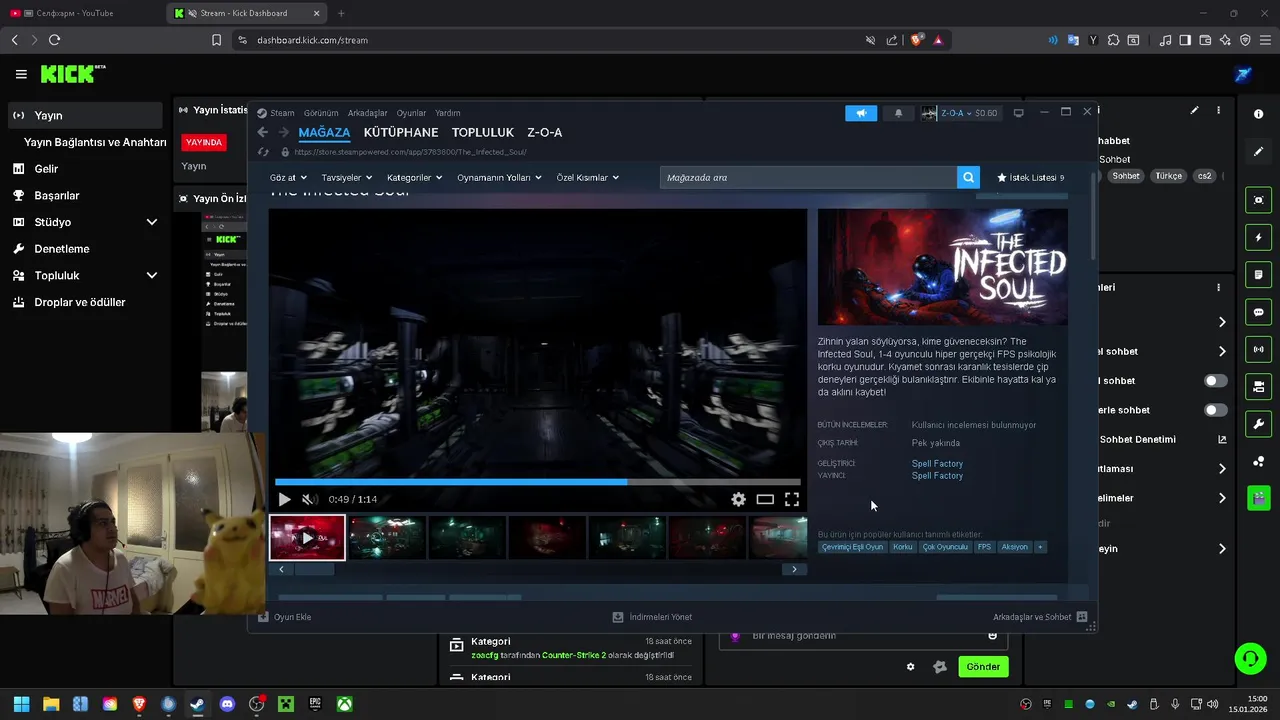Screen dimensions: 1280x720
Task: Toggle the lower chat switch in Kick settings
Action: click(x=1215, y=410)
